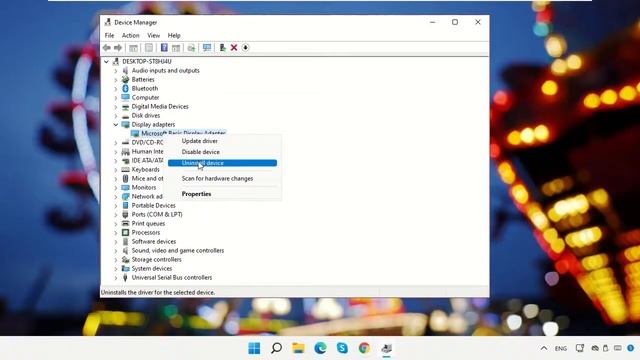Open Skype from the taskbar

(x=342, y=348)
